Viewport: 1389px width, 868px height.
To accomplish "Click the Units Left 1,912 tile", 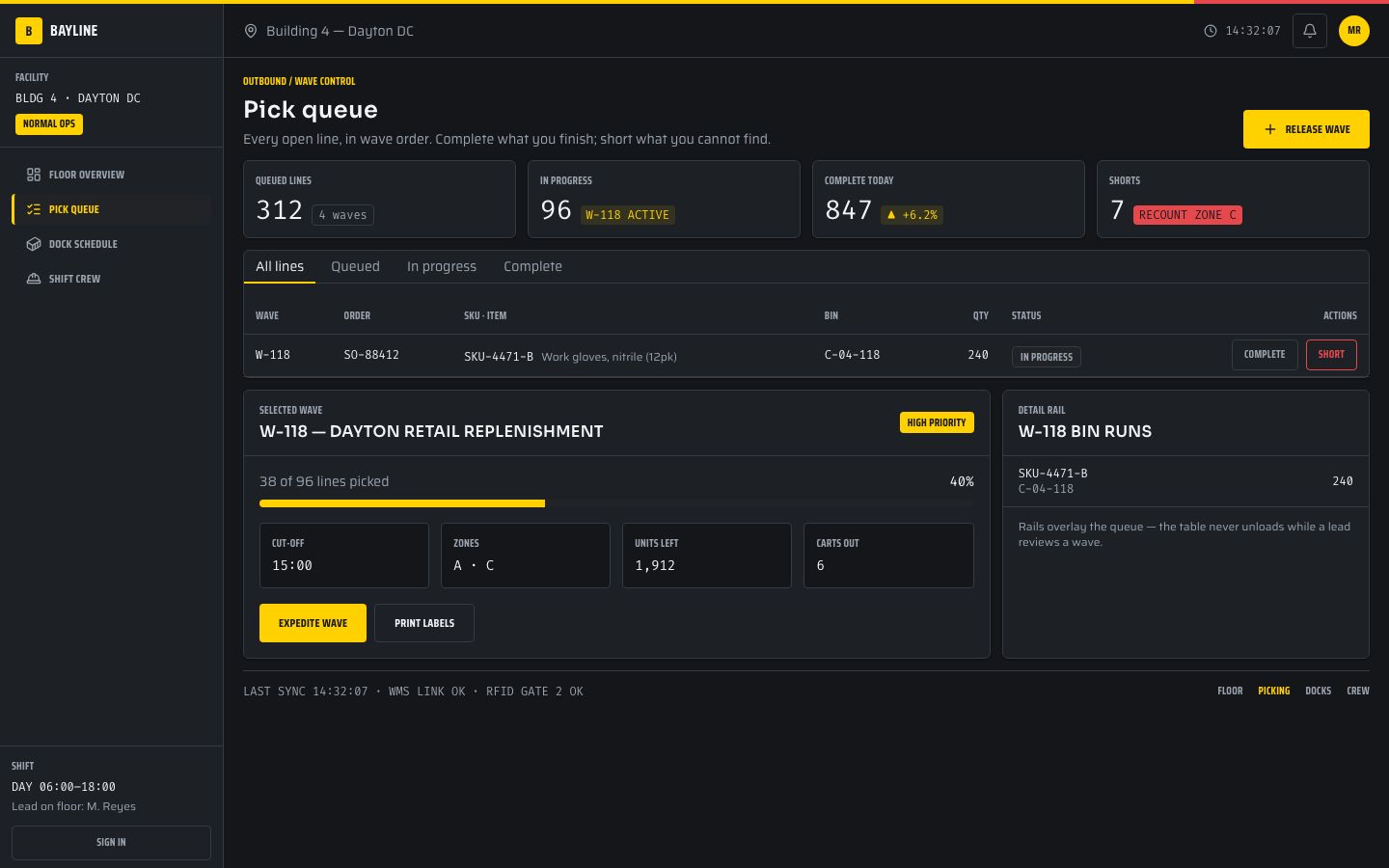I will click(707, 556).
